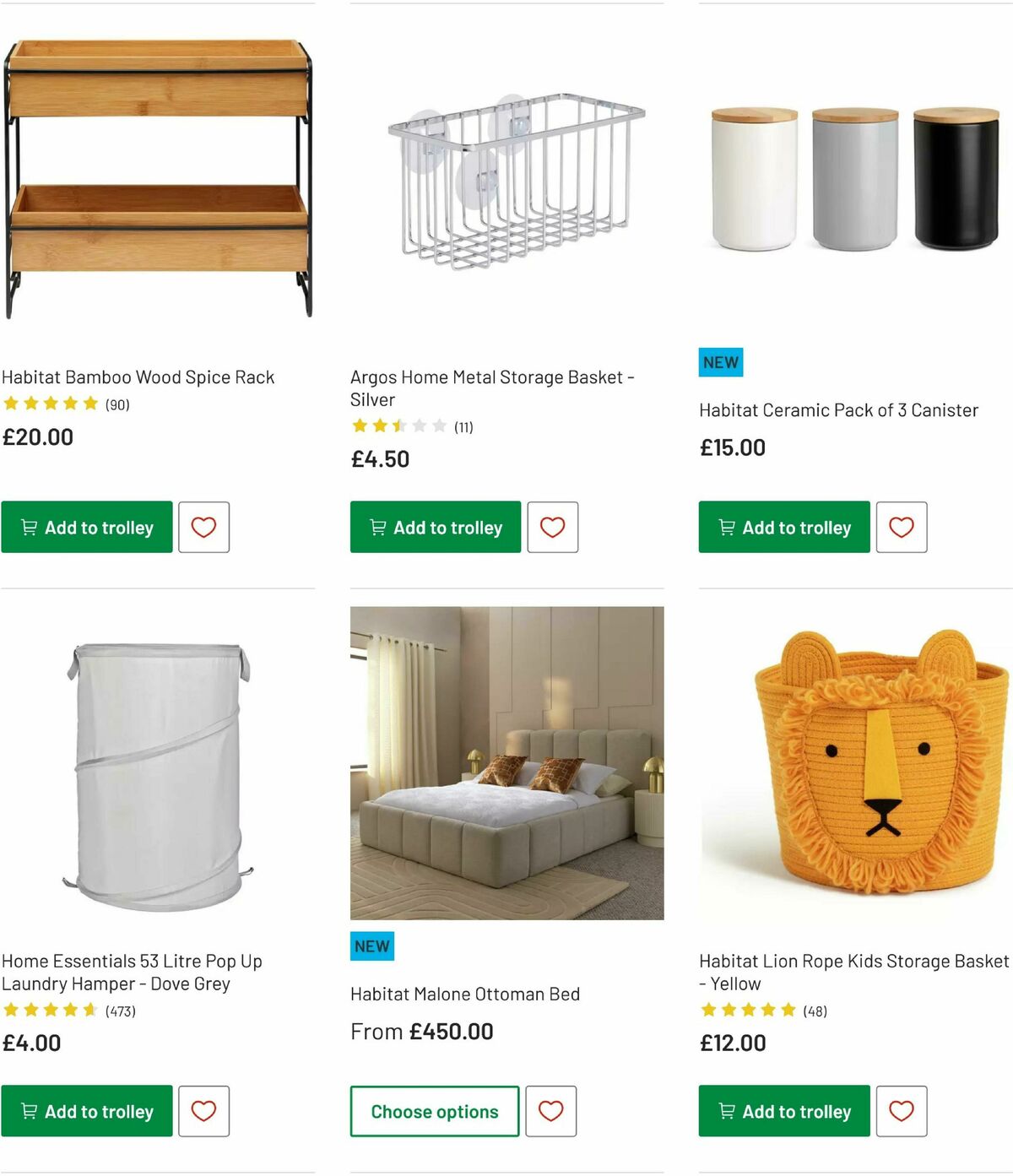Click the heart icon for the Pop Up Laundry Hamper
This screenshot has width=1013, height=1176.
click(x=203, y=1111)
